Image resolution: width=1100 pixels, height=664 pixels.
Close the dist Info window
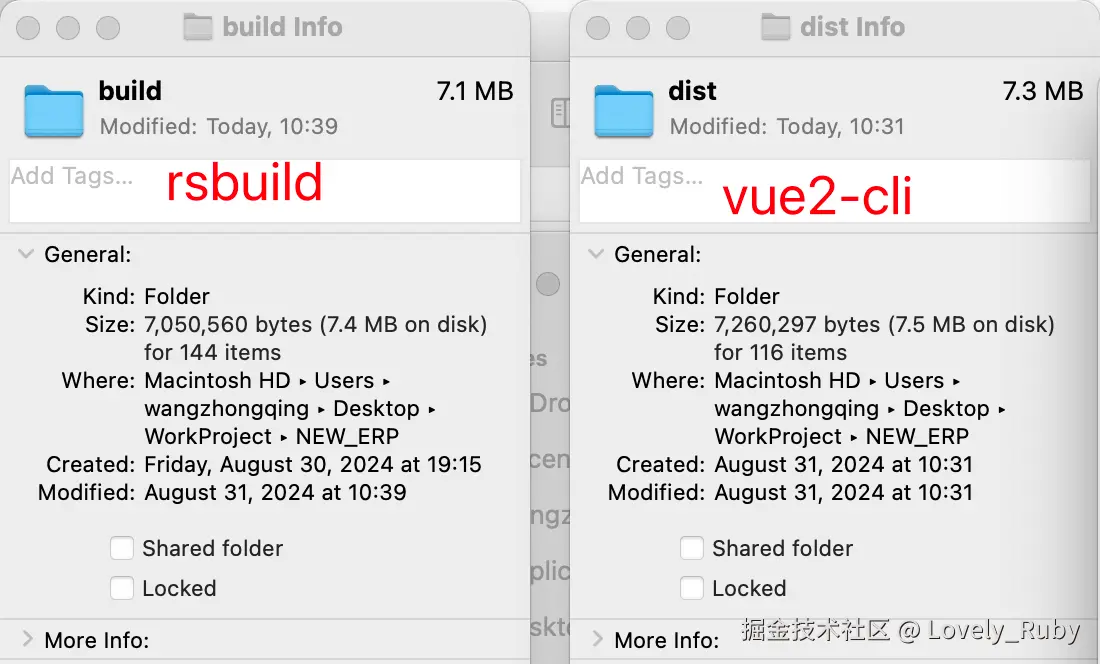[x=598, y=28]
